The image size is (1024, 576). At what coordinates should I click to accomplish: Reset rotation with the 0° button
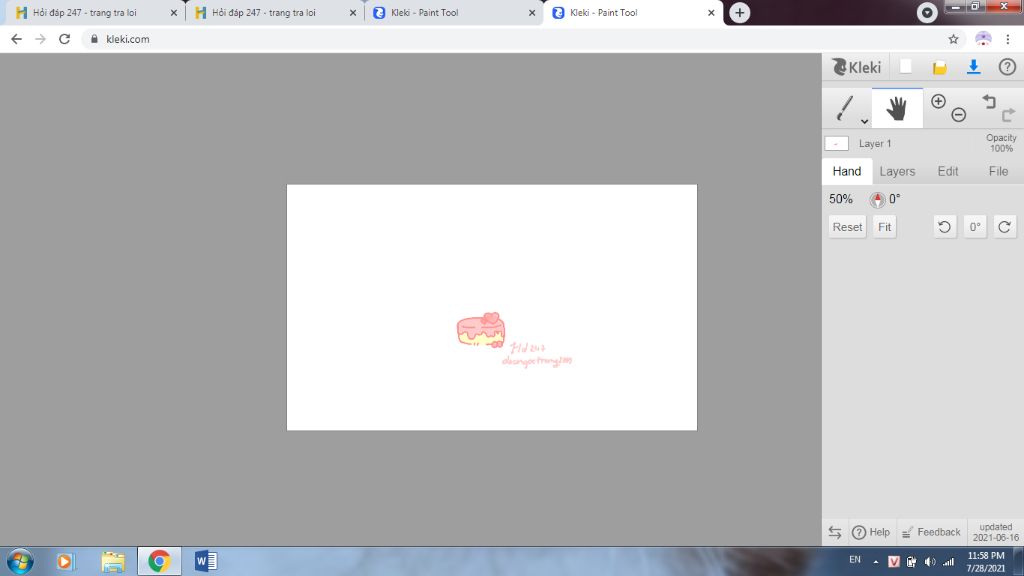(x=974, y=227)
